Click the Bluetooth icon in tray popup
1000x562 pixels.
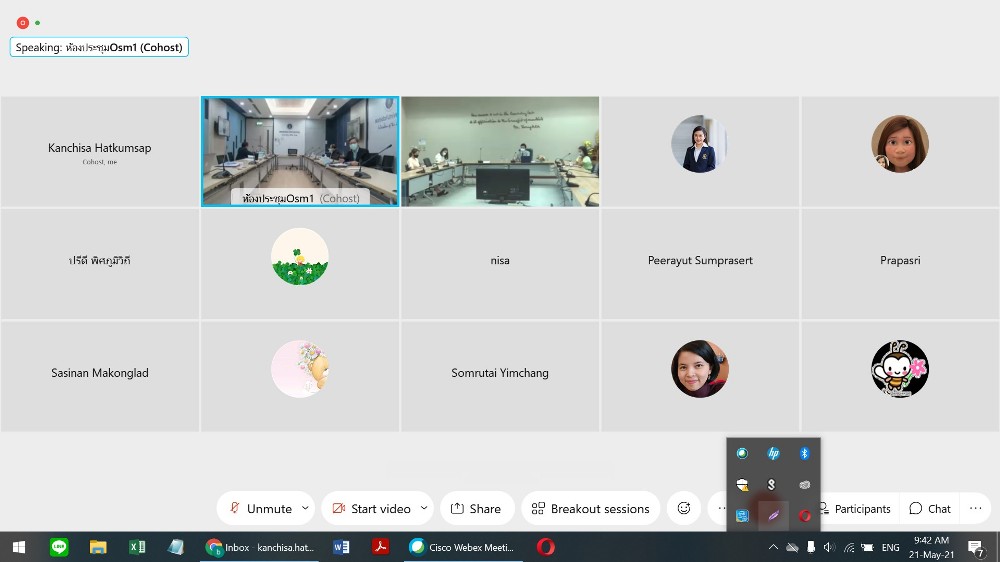[804, 454]
